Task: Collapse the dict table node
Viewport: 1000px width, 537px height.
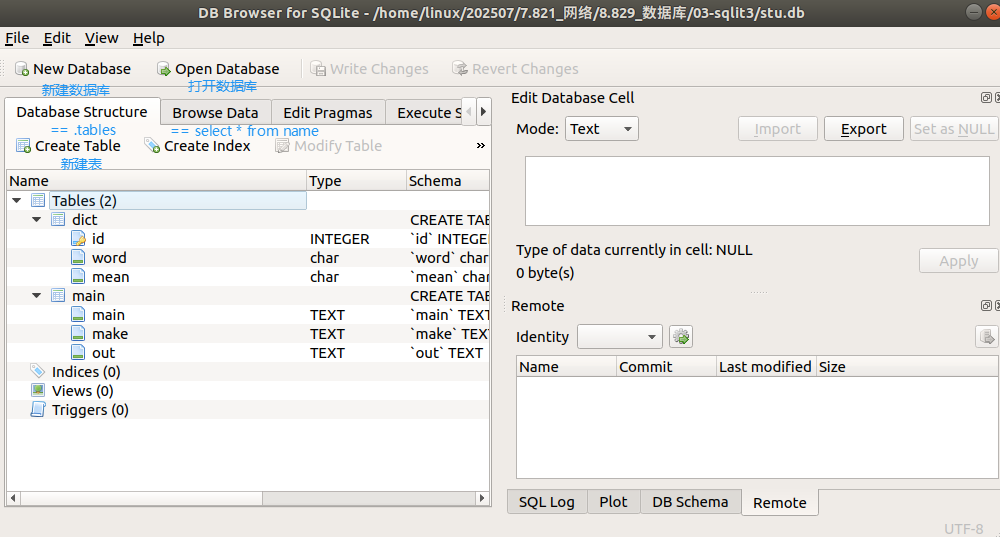Action: (x=37, y=220)
